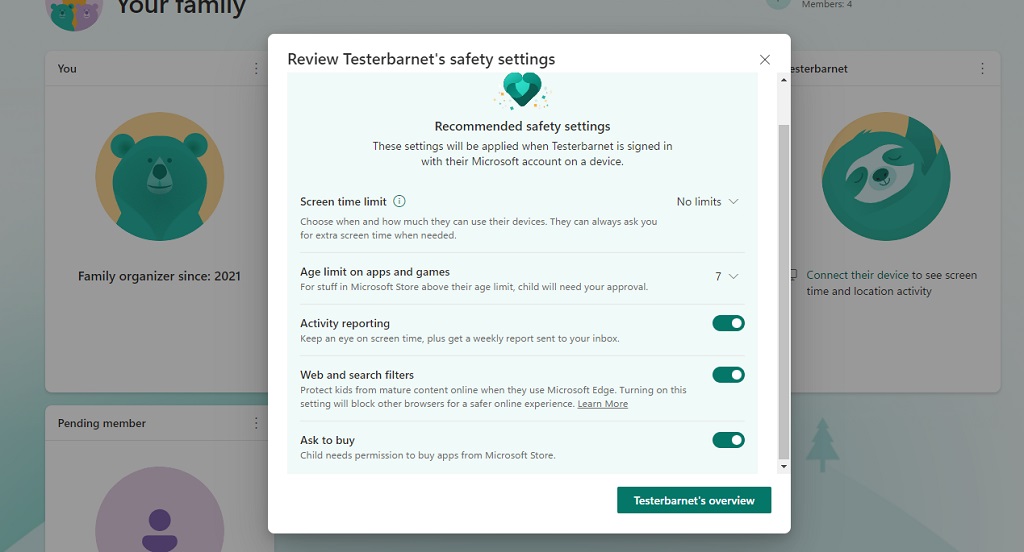The height and width of the screenshot is (552, 1024).
Task: Open the No limits screen time dropdown
Action: click(x=707, y=202)
